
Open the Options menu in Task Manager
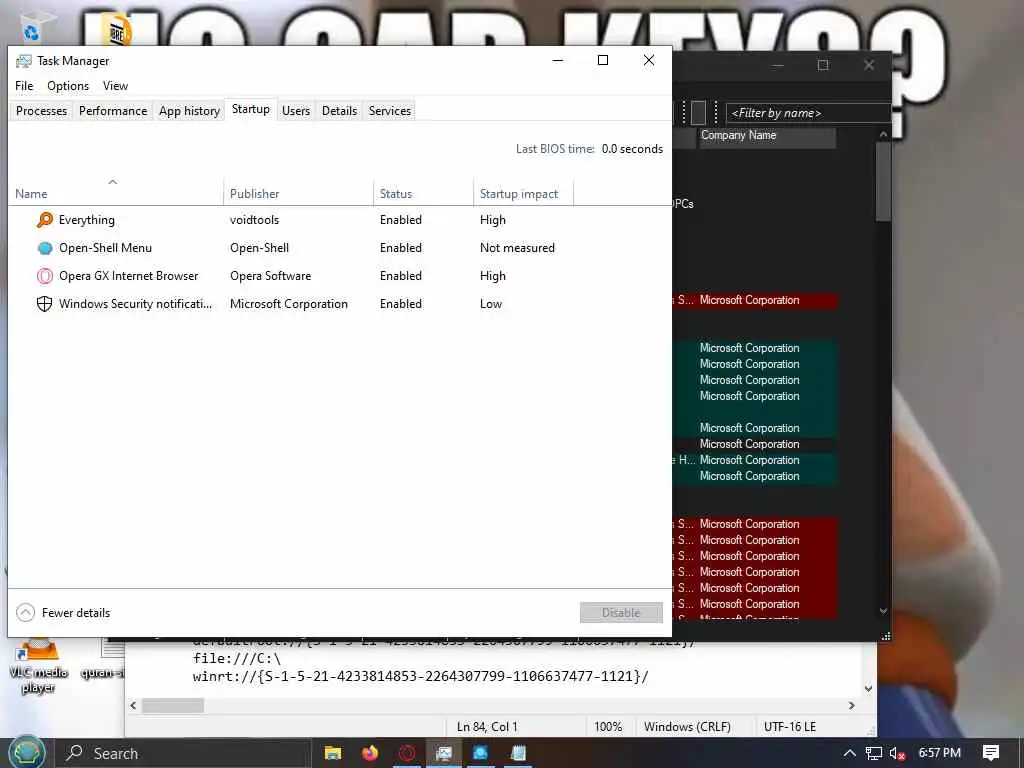click(x=68, y=86)
